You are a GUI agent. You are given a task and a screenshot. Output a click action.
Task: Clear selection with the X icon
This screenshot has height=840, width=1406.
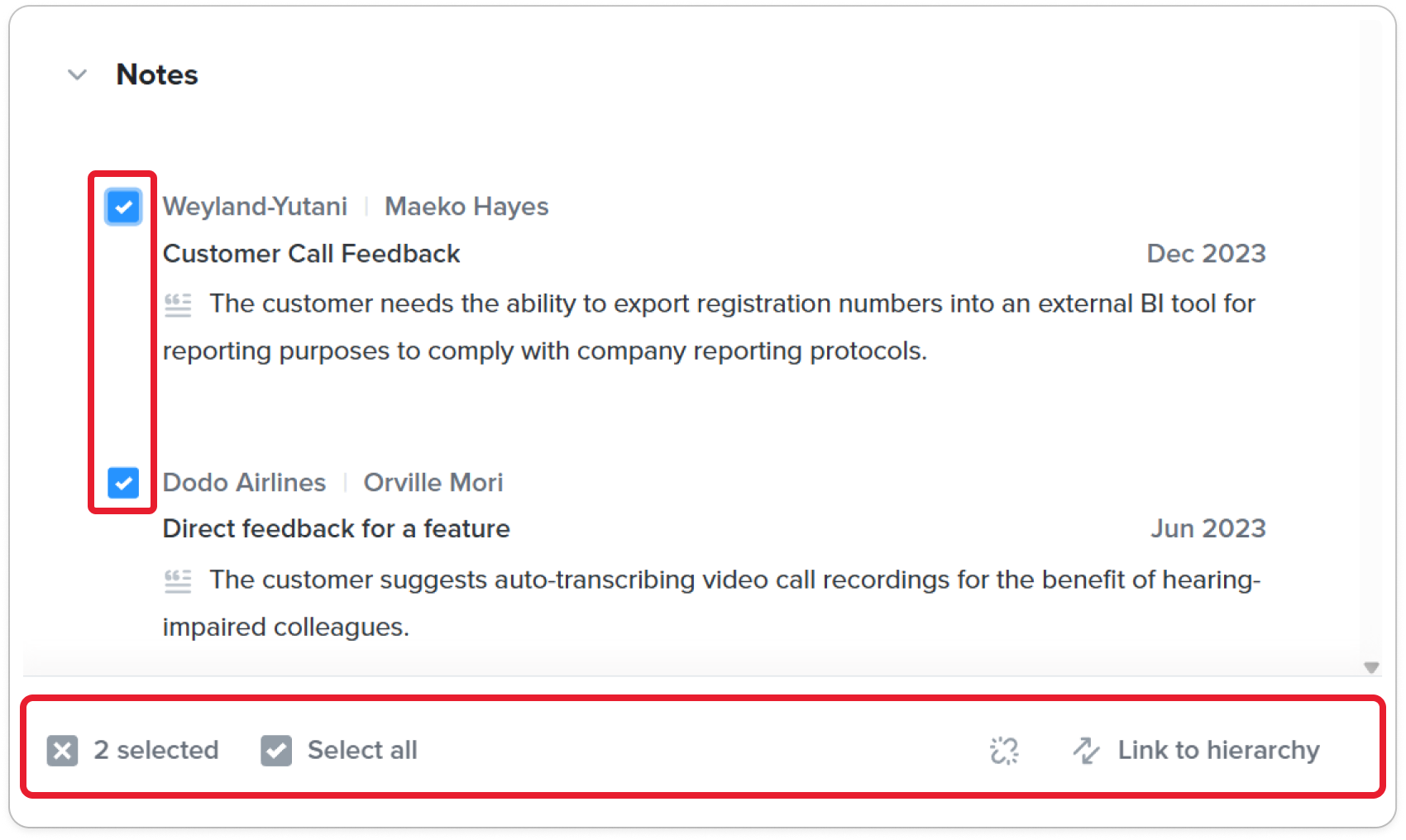tap(62, 751)
